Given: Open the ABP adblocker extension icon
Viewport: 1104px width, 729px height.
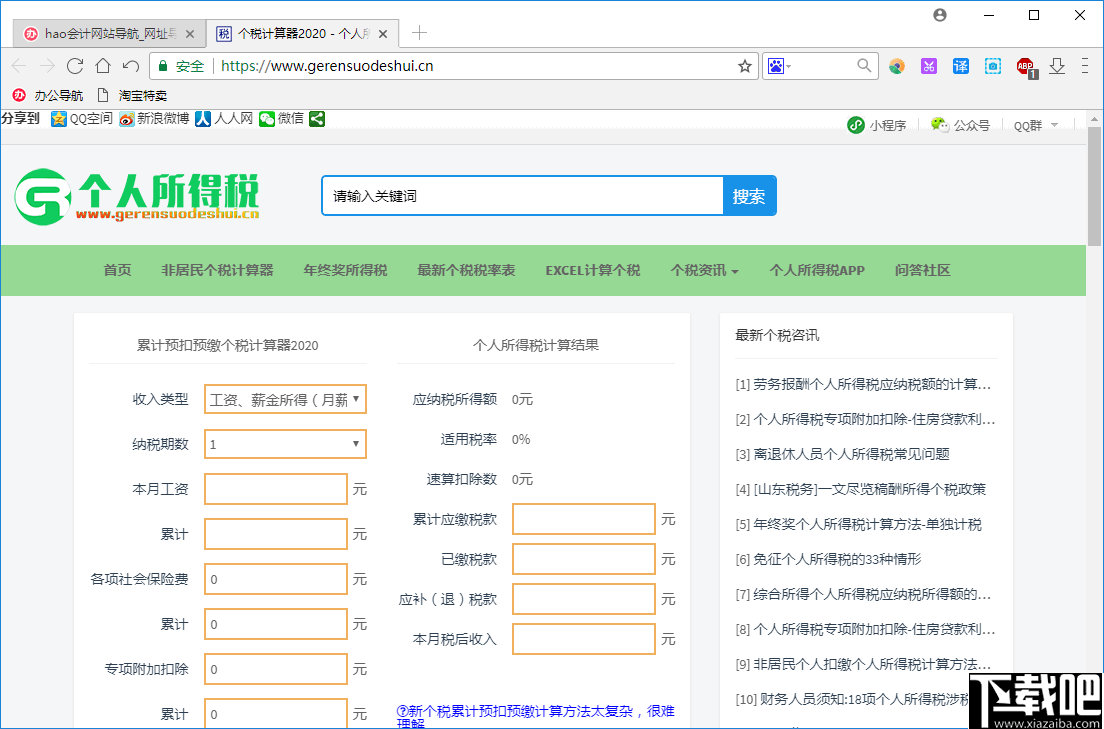Looking at the screenshot, I should [x=1025, y=66].
